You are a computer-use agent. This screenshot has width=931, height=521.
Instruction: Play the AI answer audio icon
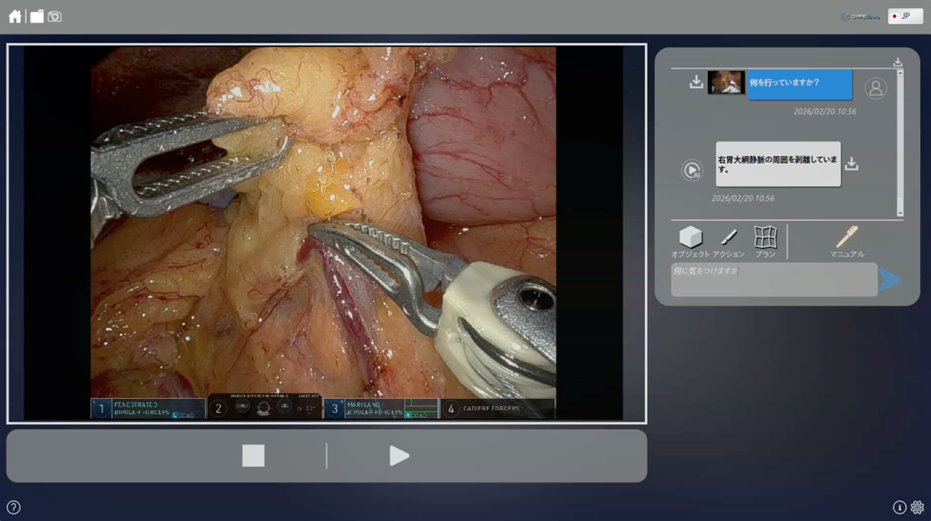tap(692, 170)
